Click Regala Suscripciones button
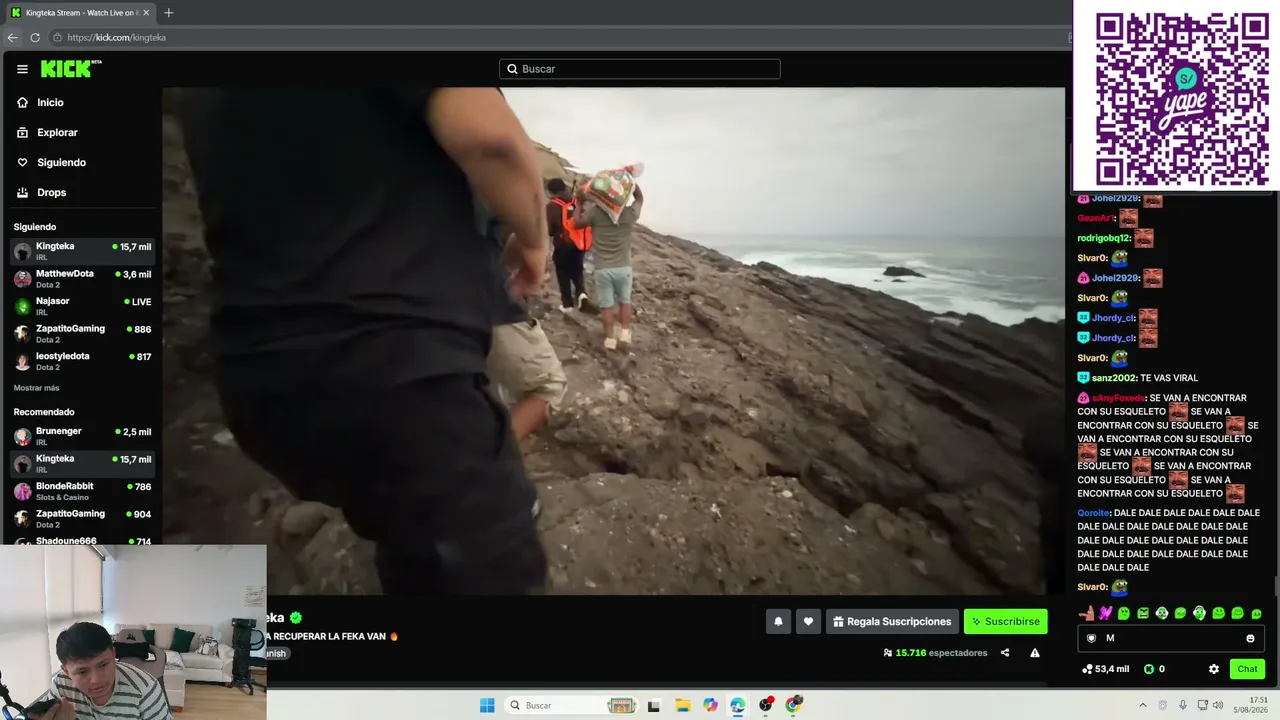This screenshot has width=1280, height=720. point(892,621)
